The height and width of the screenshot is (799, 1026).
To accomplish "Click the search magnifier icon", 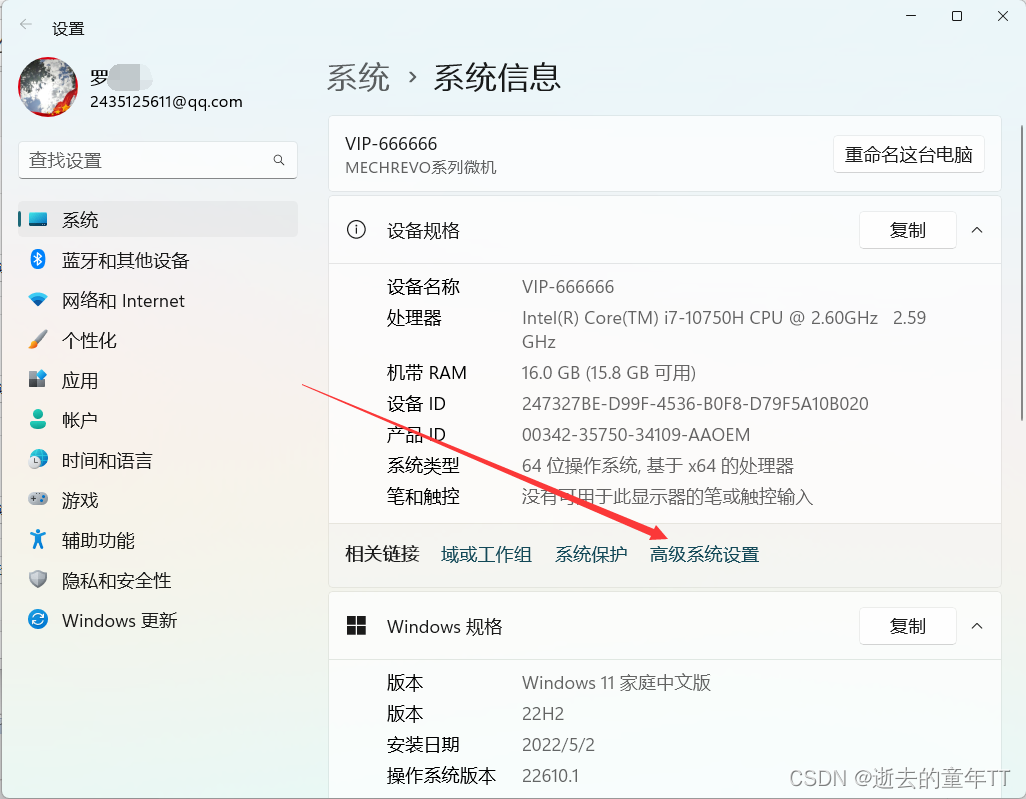I will pos(279,160).
